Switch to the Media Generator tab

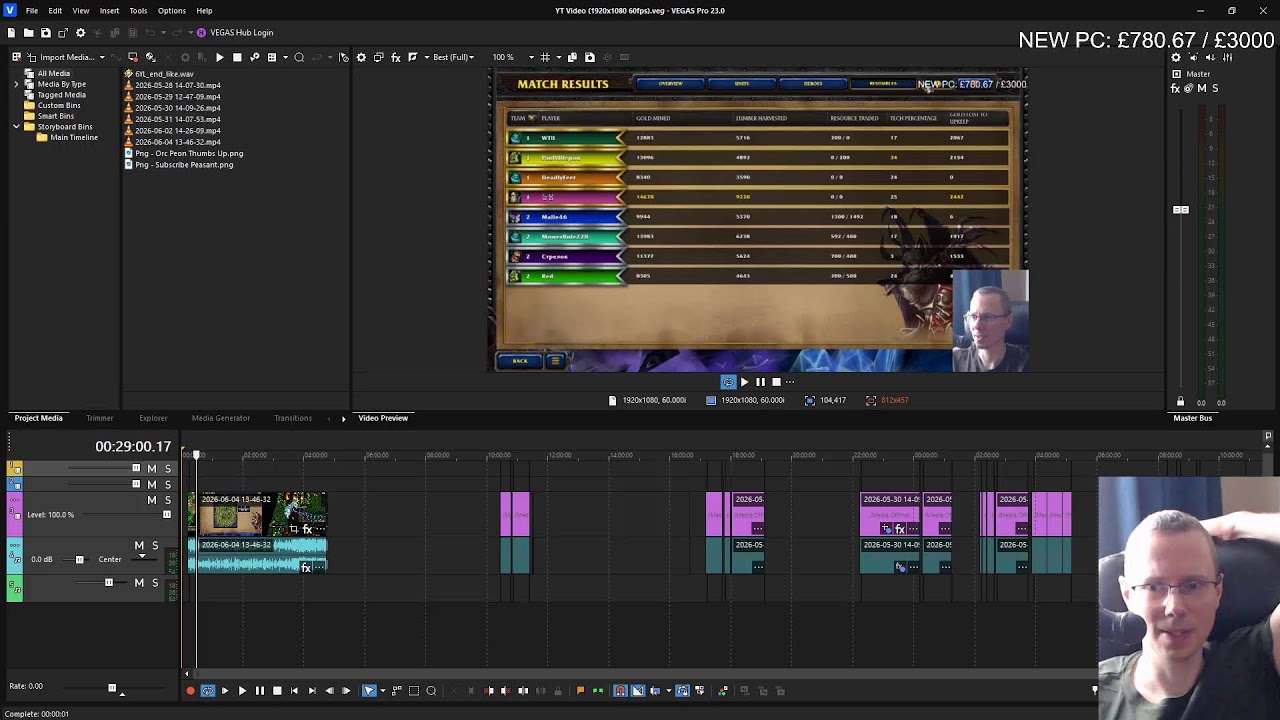pyautogui.click(x=220, y=418)
